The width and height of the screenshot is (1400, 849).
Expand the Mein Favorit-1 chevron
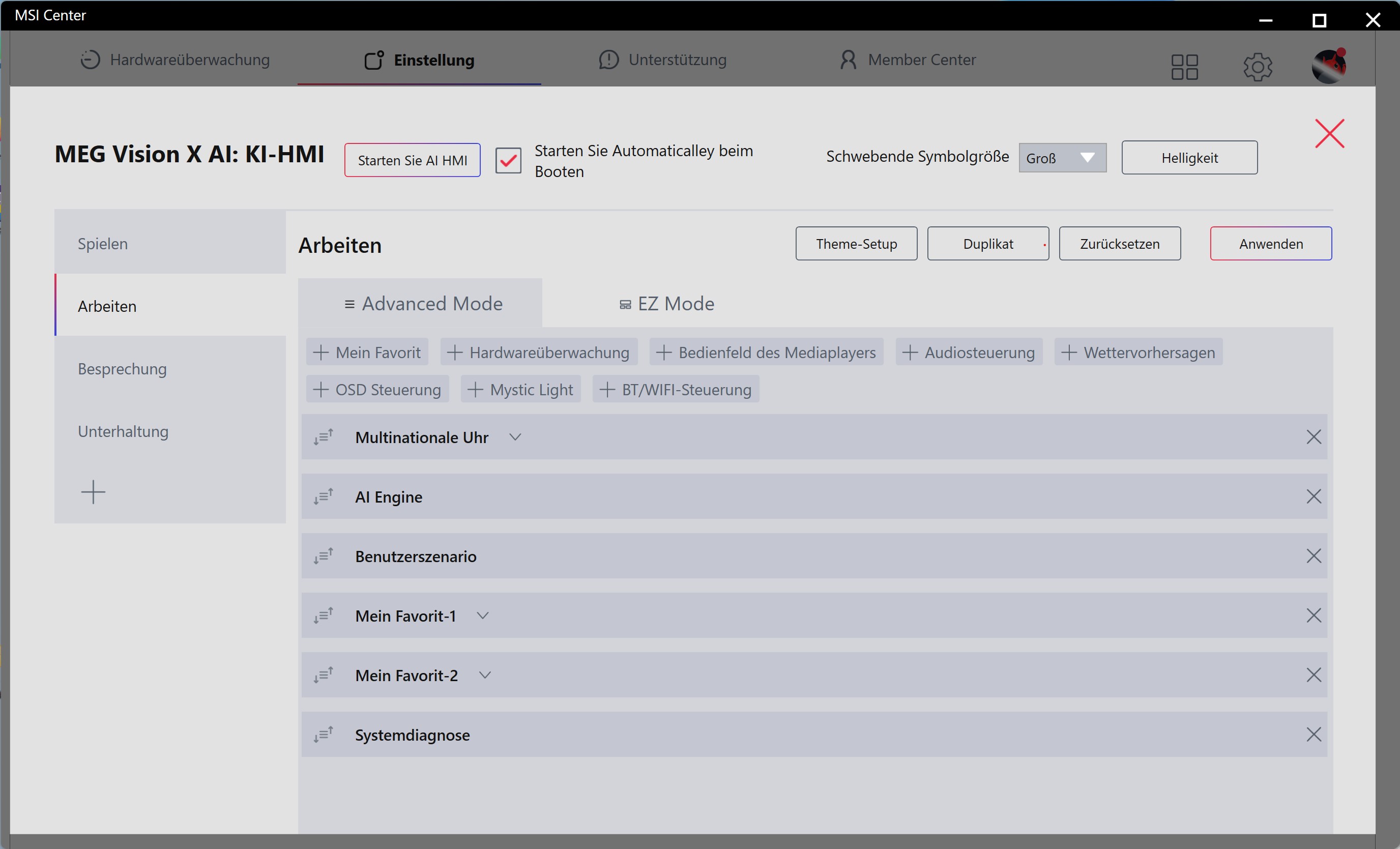482,616
